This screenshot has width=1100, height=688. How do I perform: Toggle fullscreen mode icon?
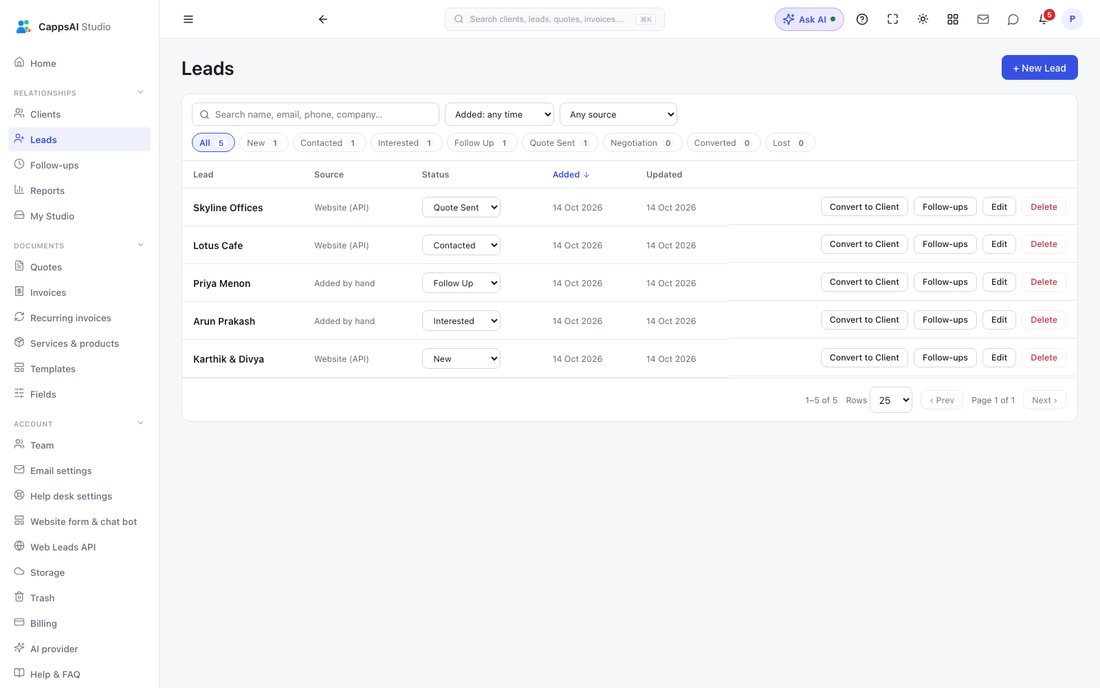pos(892,20)
